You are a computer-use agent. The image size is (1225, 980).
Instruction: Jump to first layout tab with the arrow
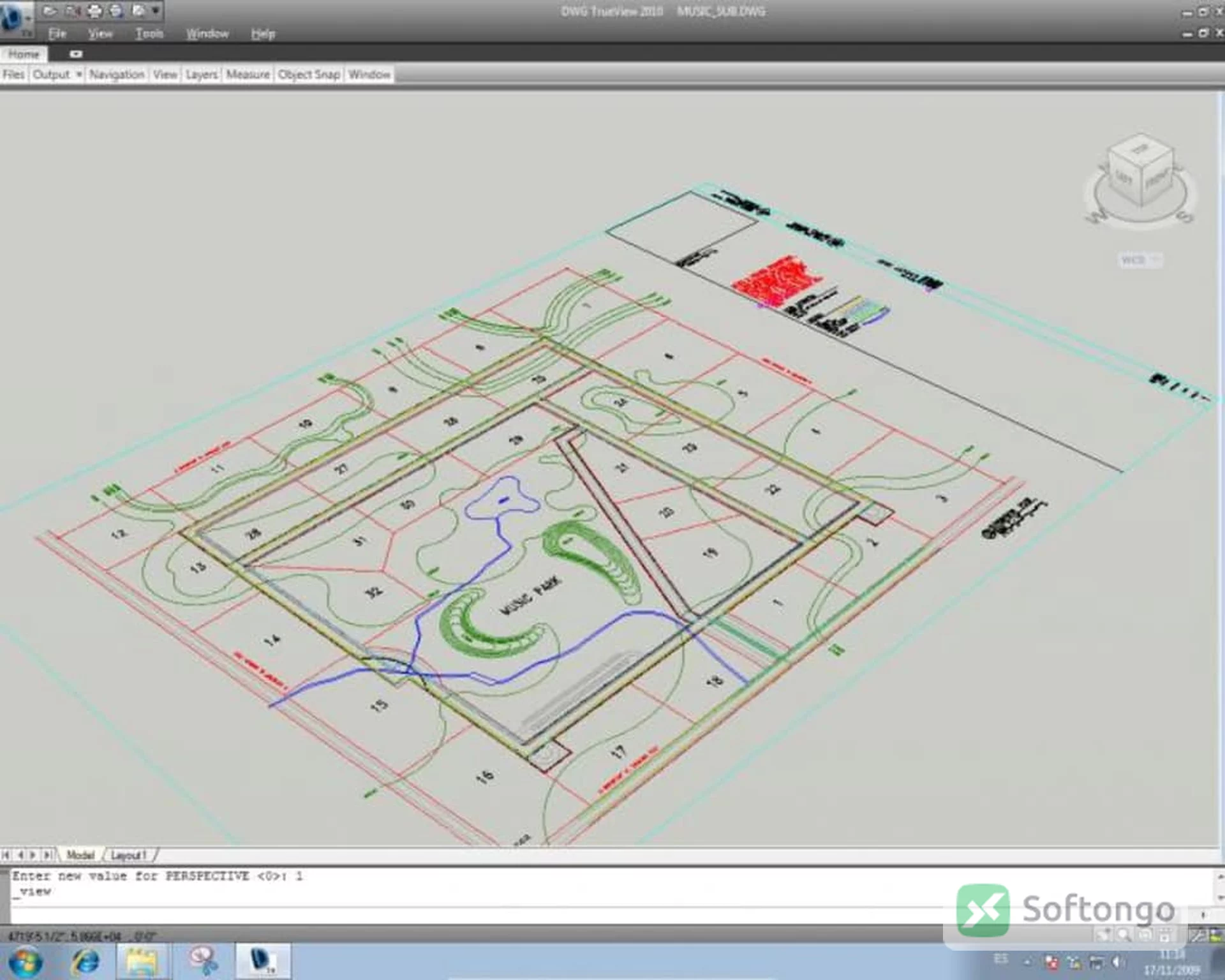tap(6, 855)
